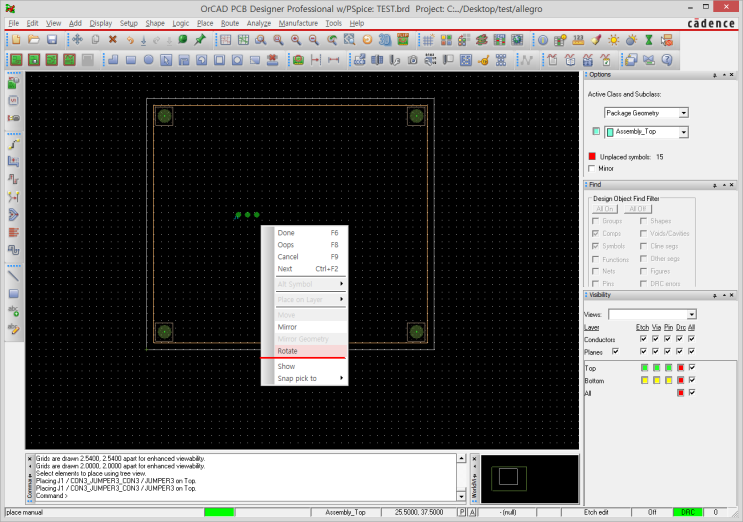Click the Etch column header link
743x522 pixels.
click(642, 327)
